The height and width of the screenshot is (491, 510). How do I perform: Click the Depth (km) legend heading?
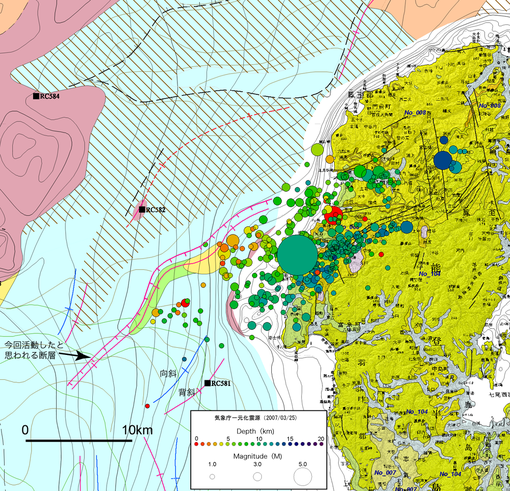(x=255, y=431)
